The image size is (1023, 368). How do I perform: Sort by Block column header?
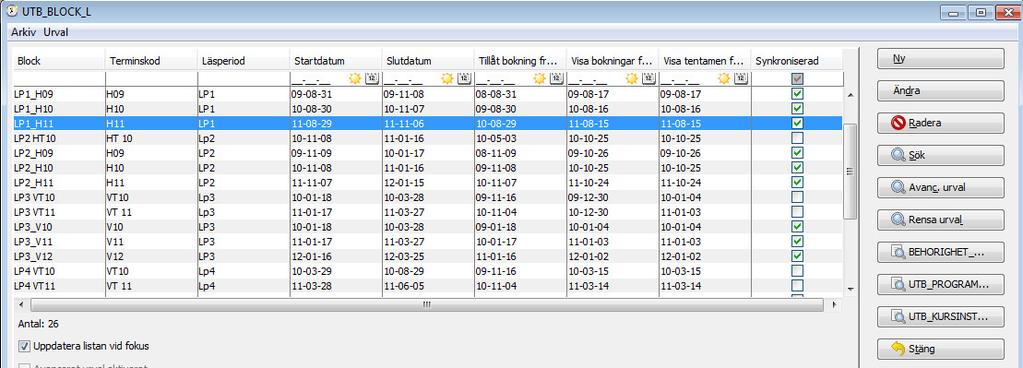(59, 61)
